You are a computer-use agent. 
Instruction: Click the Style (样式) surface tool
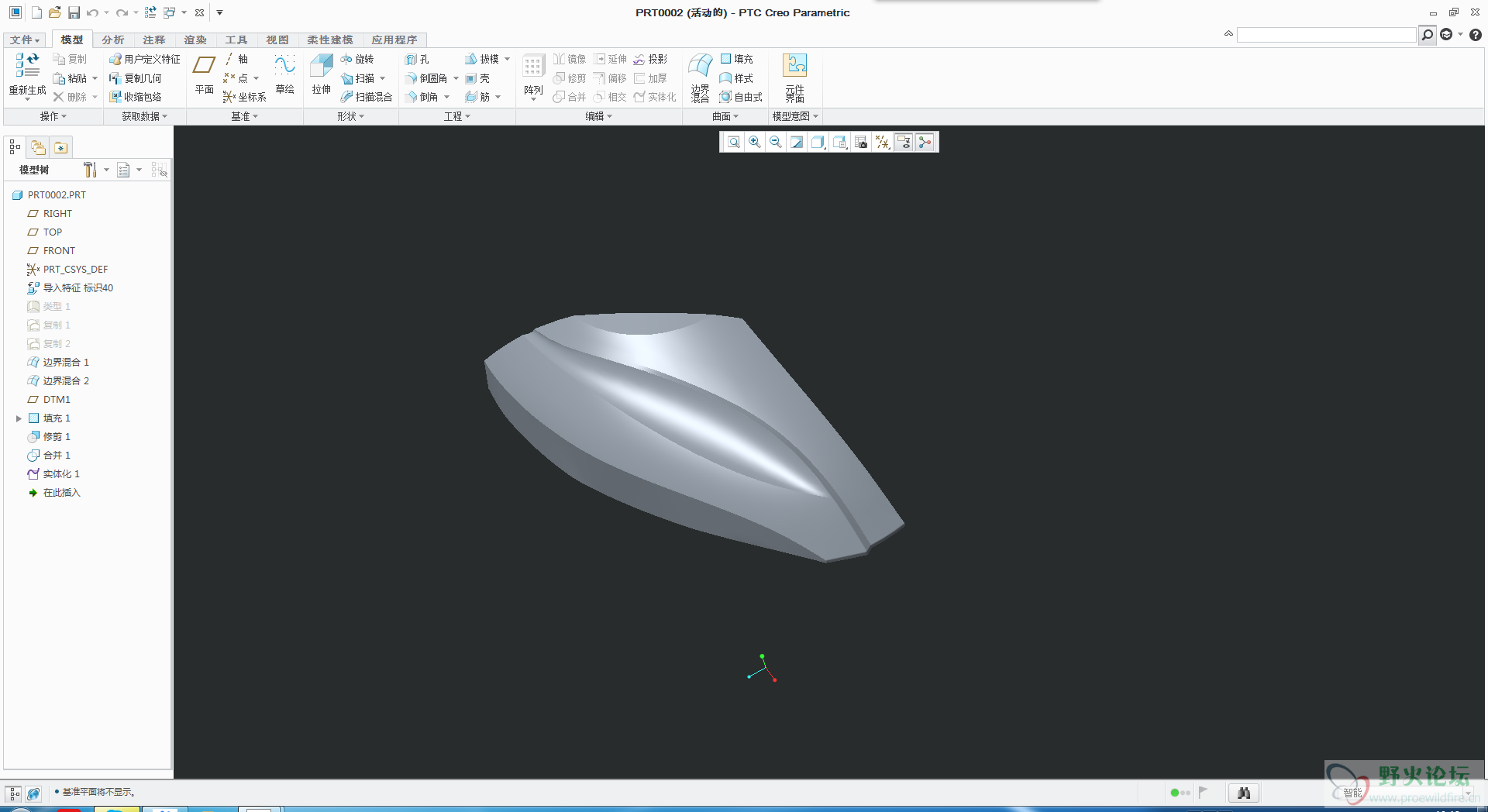[x=736, y=78]
